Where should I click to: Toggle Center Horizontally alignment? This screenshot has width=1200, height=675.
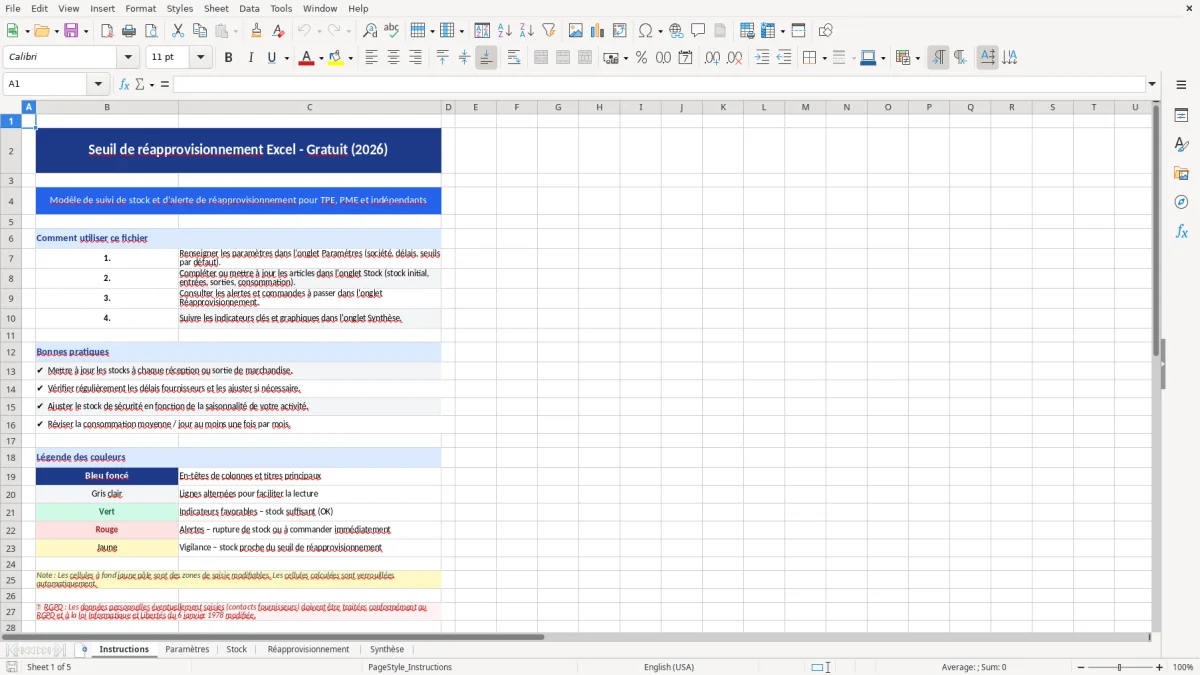393,58
